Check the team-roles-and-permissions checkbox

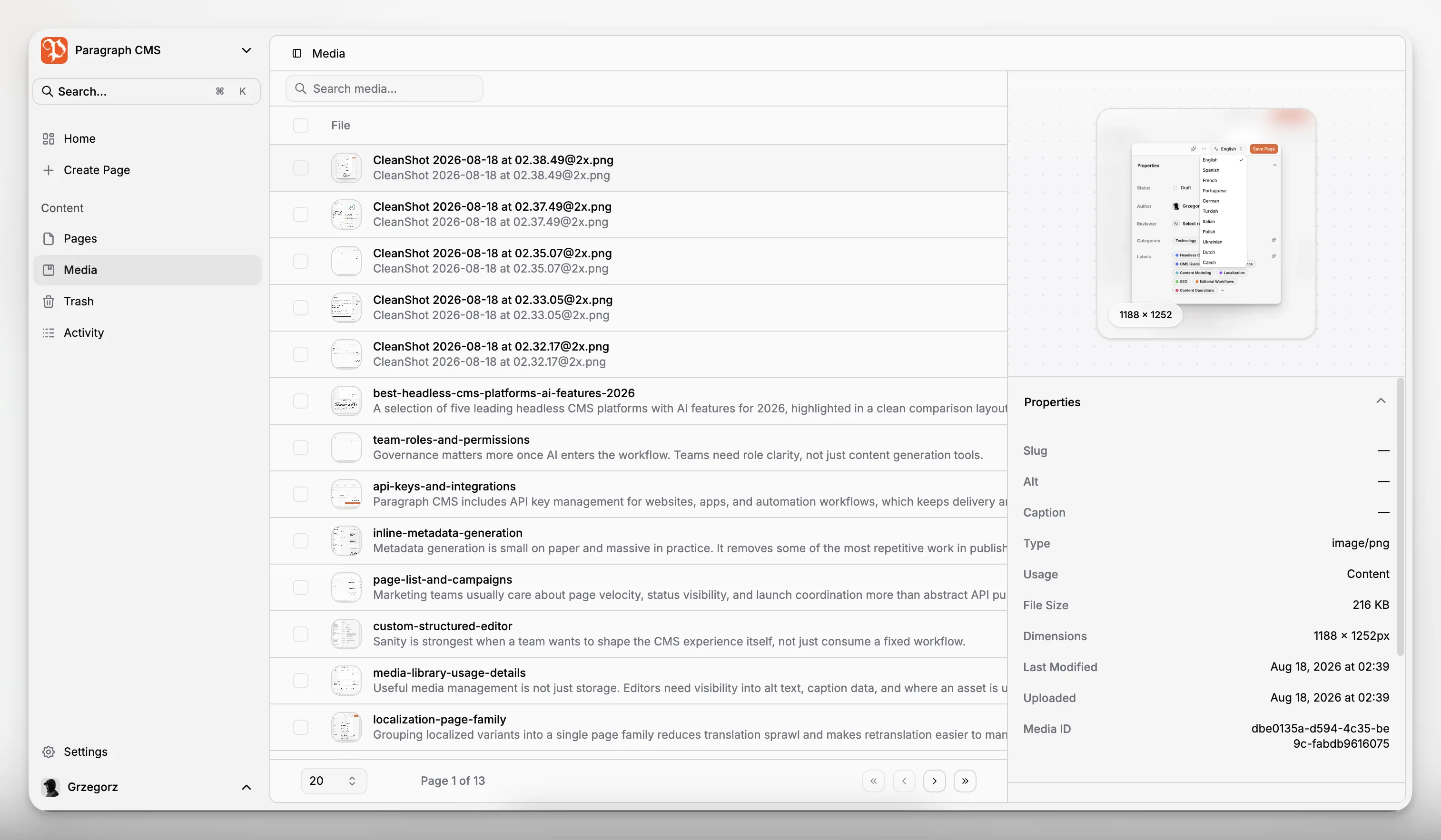pos(300,448)
